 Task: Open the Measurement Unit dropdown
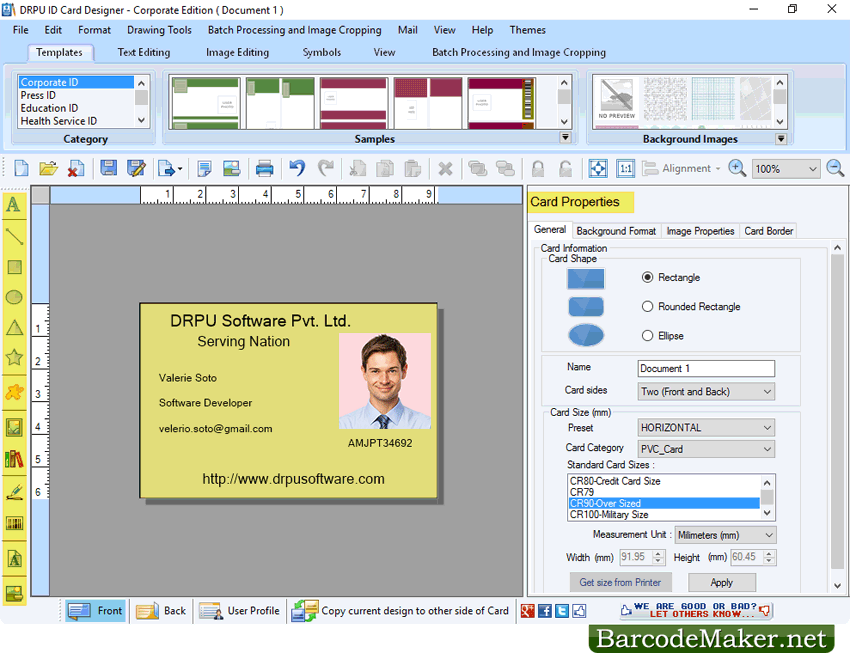(725, 535)
